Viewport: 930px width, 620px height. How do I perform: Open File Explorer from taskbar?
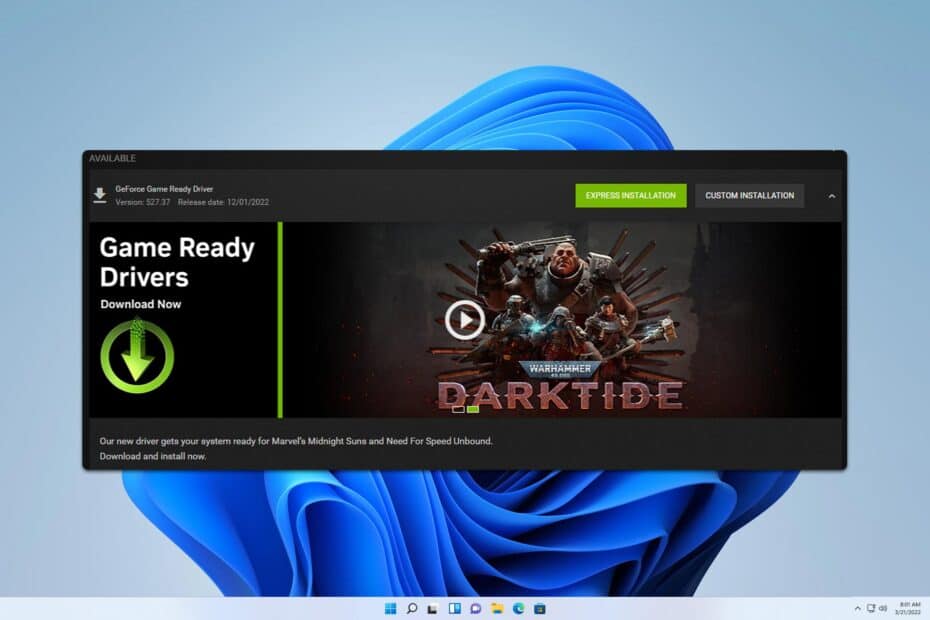(497, 609)
